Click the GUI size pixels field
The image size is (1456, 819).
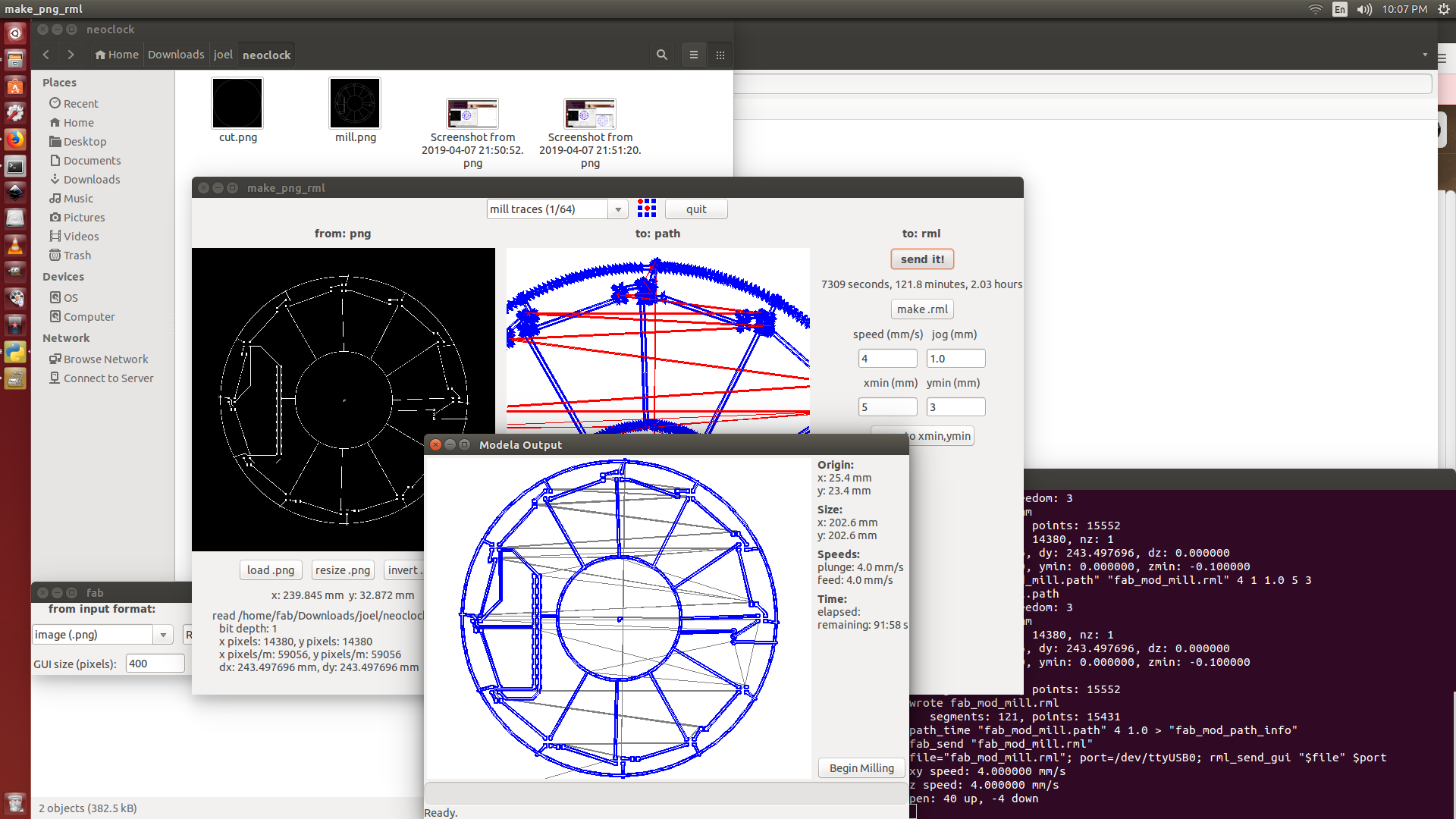coord(155,664)
